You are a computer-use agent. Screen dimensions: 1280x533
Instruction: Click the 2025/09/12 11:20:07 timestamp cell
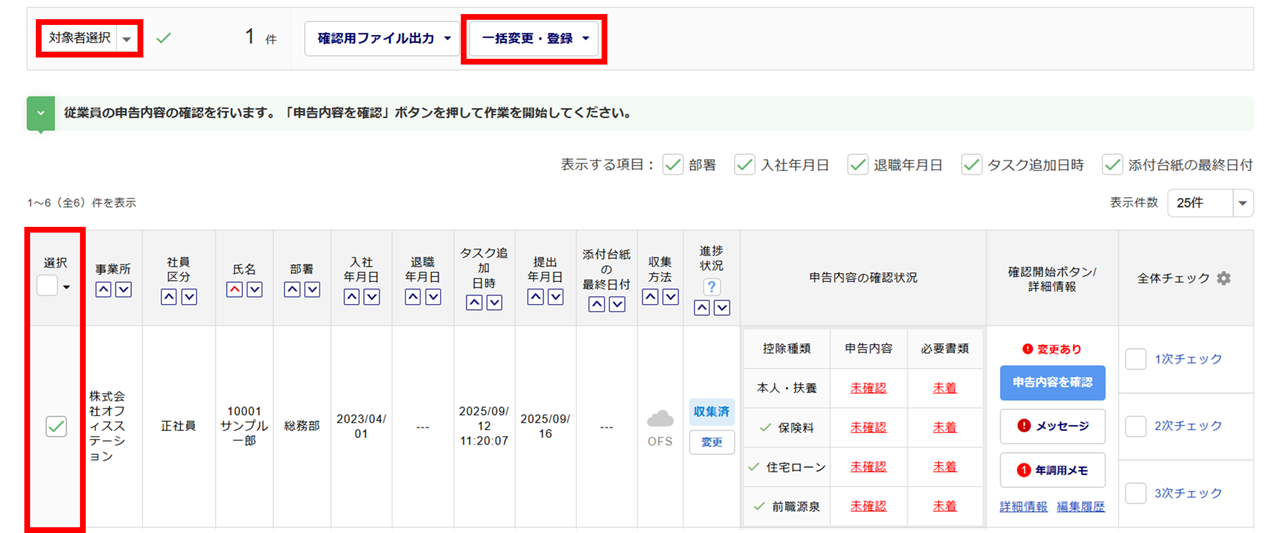coord(484,425)
